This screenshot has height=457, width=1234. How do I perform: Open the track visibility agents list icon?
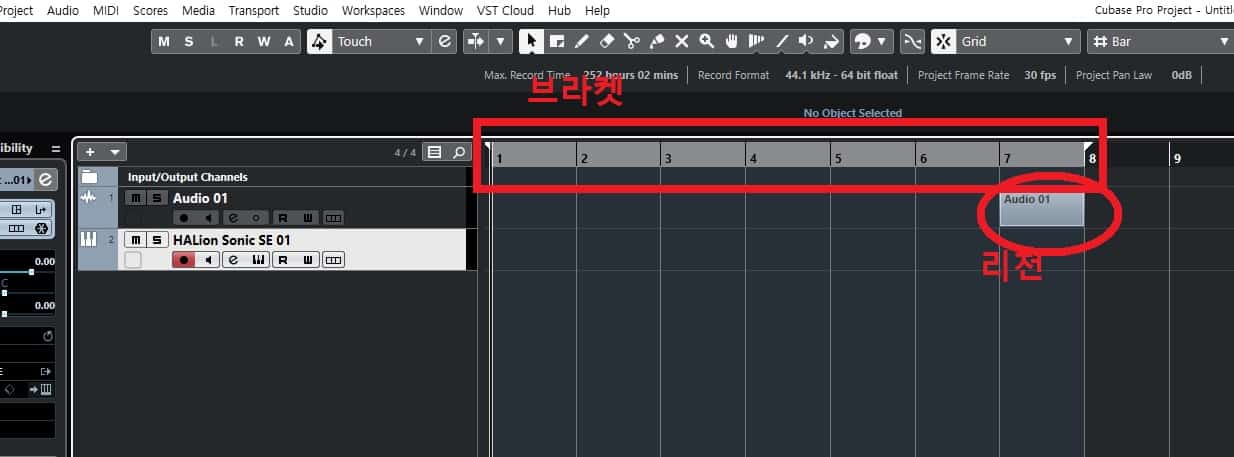coord(433,152)
